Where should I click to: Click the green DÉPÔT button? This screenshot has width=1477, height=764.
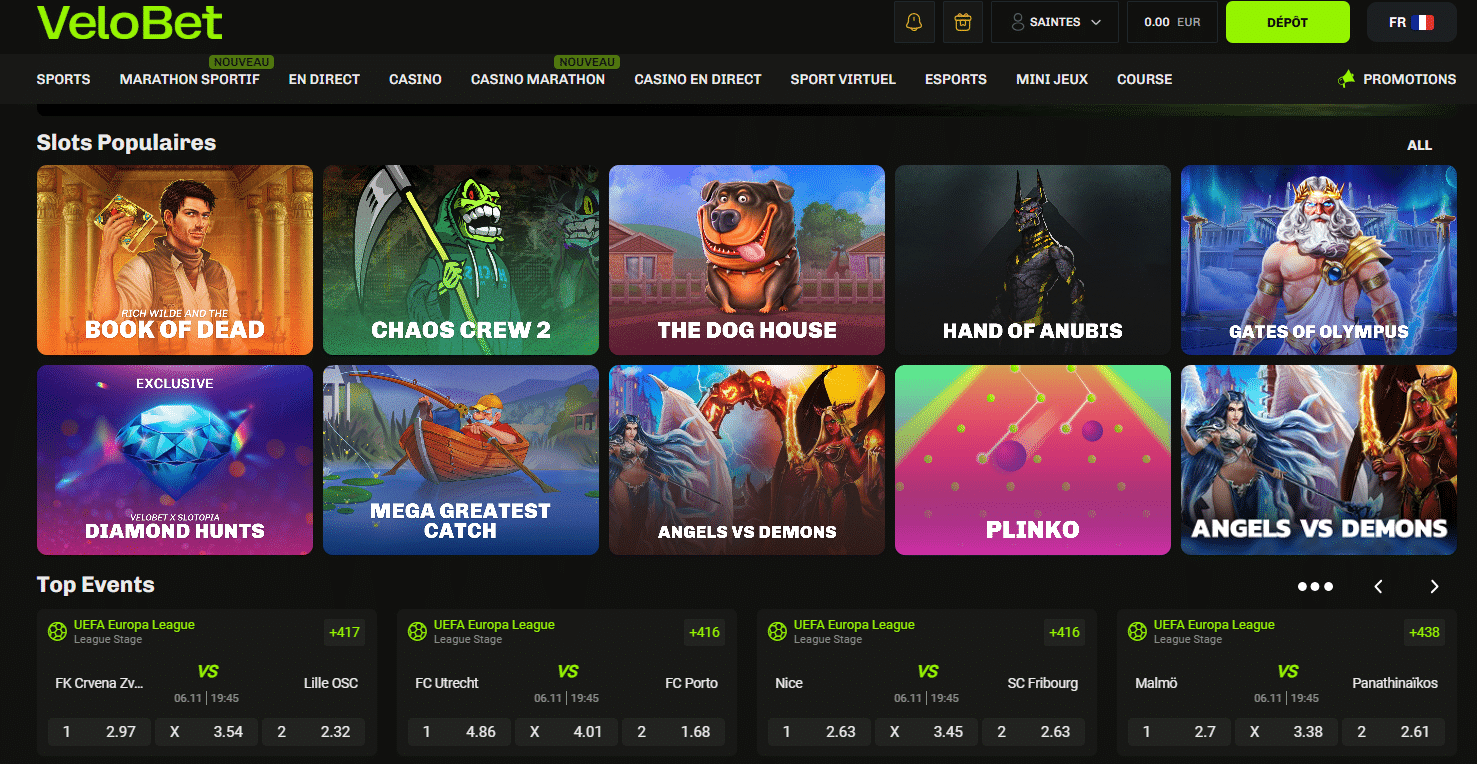coord(1288,22)
